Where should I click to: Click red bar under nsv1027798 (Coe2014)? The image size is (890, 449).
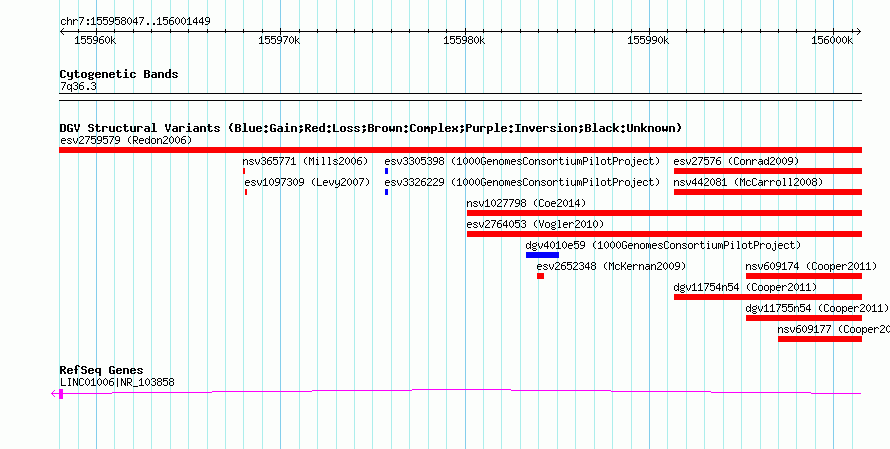pos(664,213)
